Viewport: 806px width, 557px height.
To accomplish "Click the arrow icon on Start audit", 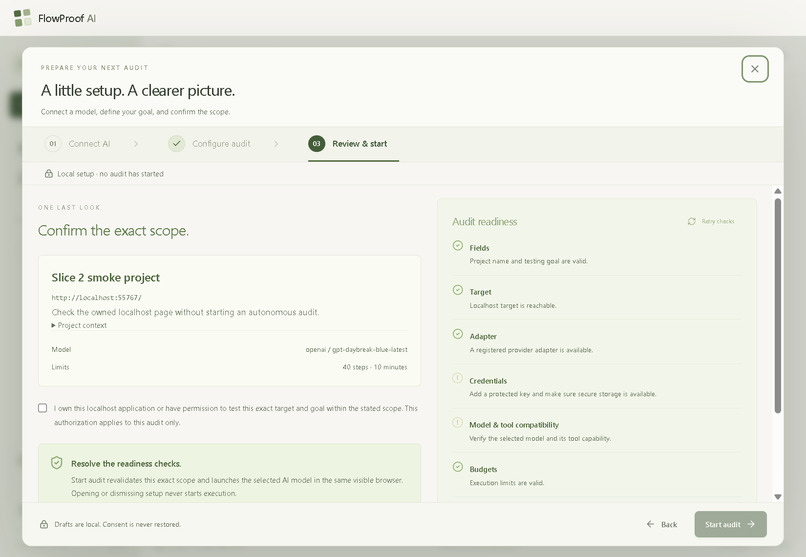I will point(751,524).
